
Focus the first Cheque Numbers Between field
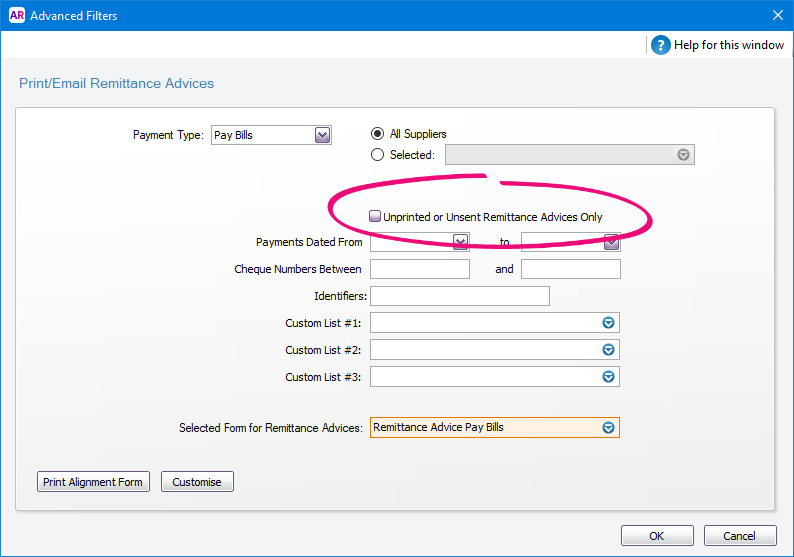[420, 269]
